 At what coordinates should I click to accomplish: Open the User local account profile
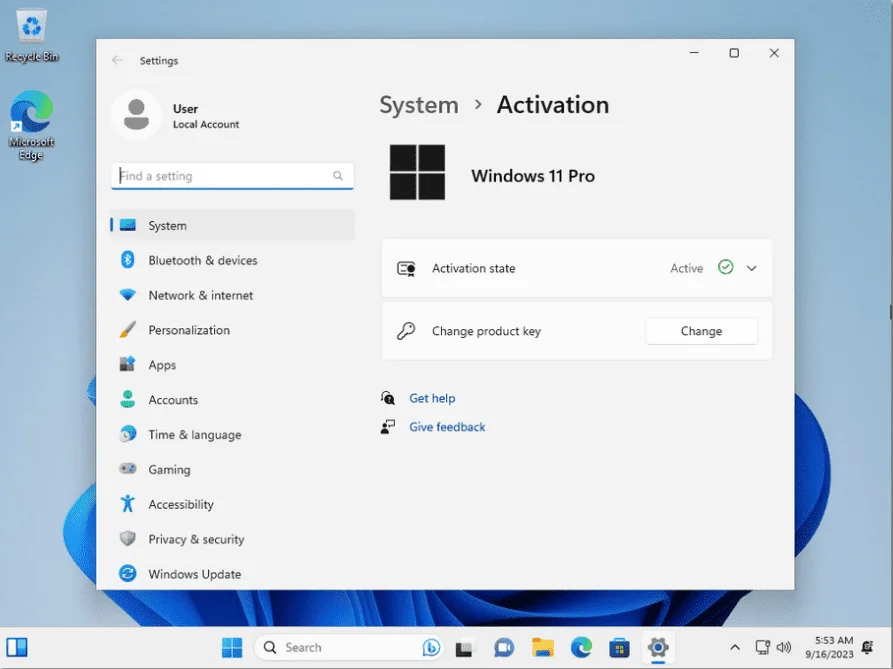tap(177, 116)
